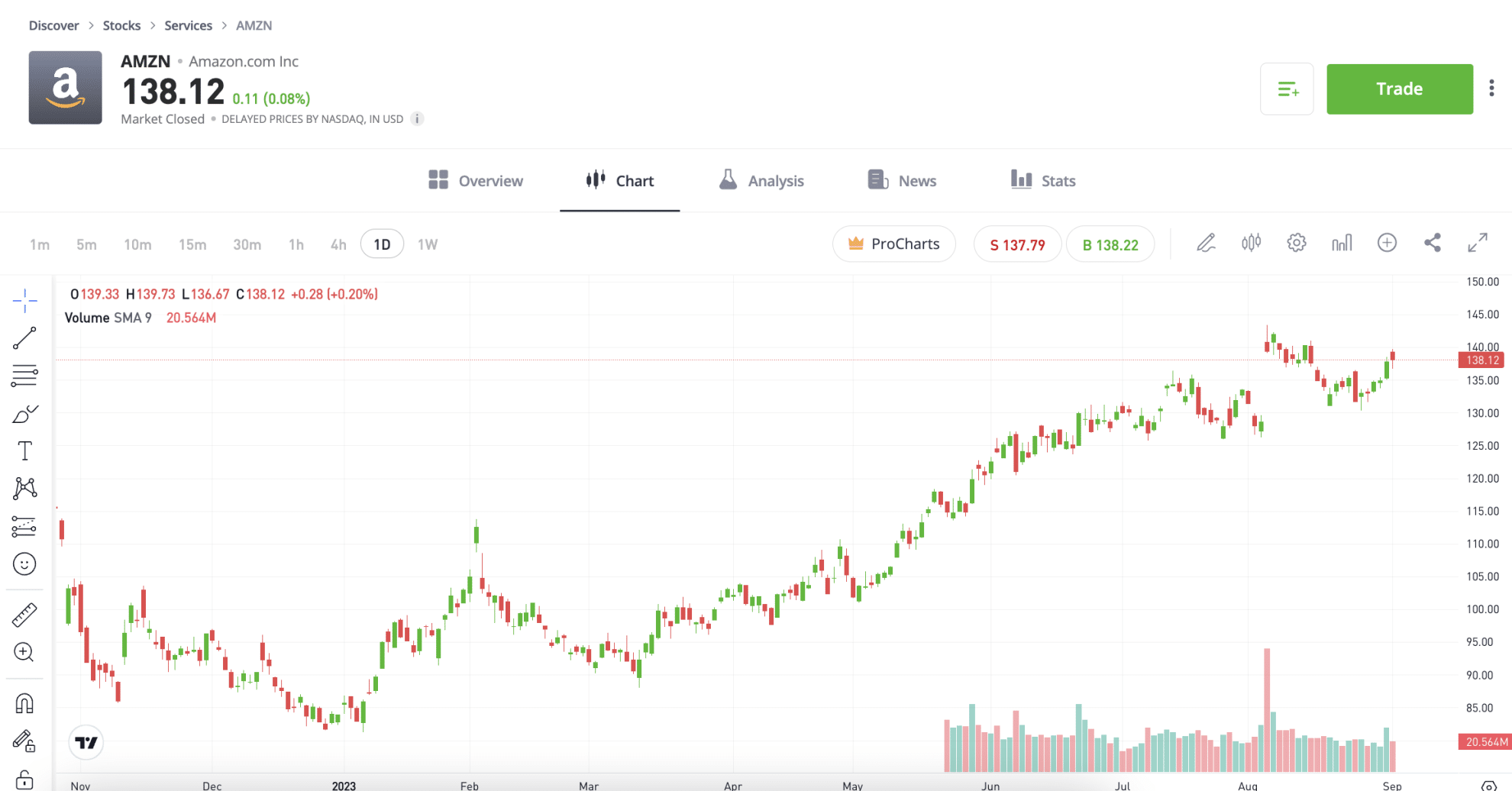Select the 1W timeframe interval

point(427,244)
